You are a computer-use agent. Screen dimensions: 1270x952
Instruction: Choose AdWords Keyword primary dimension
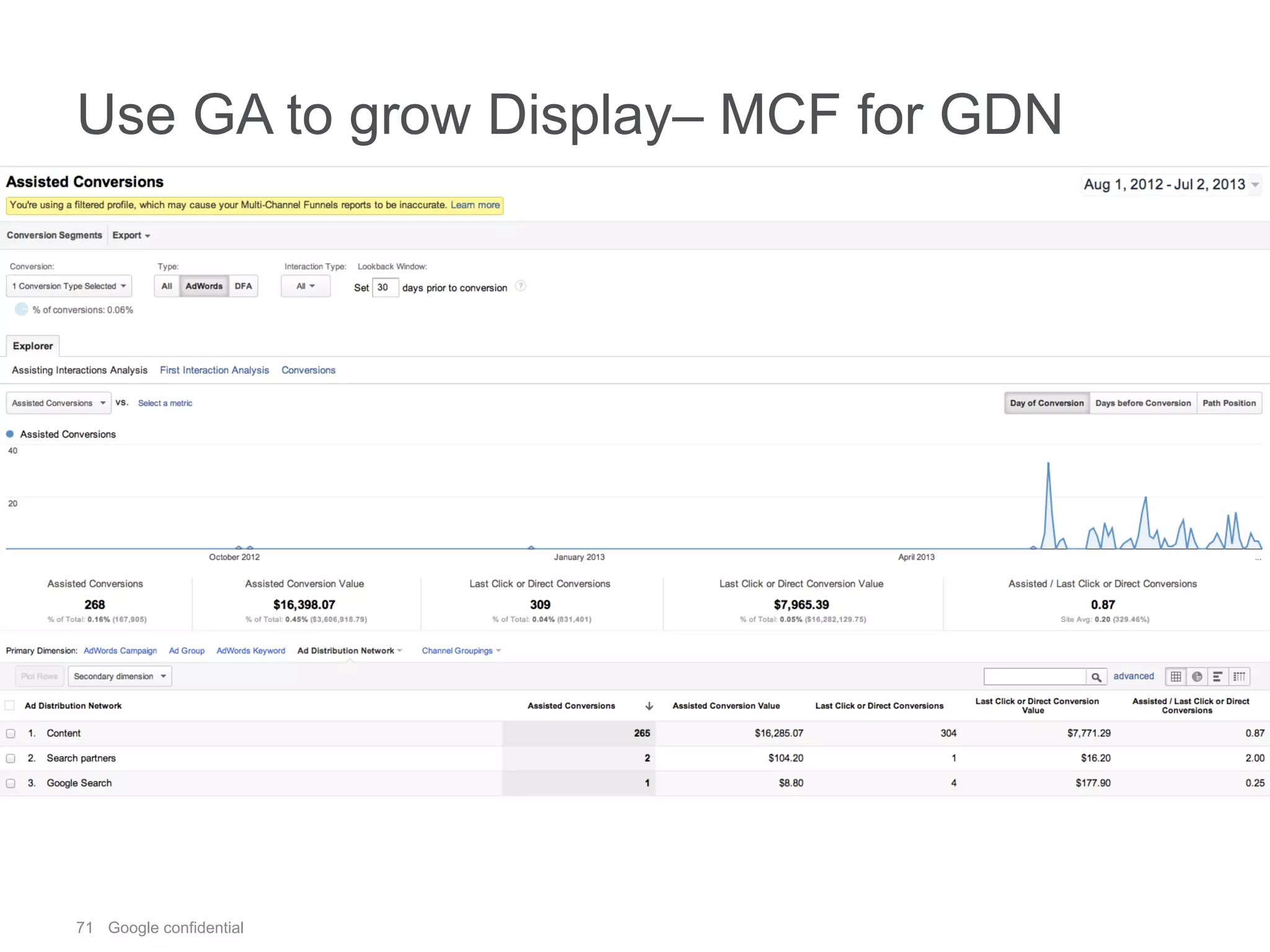point(251,651)
